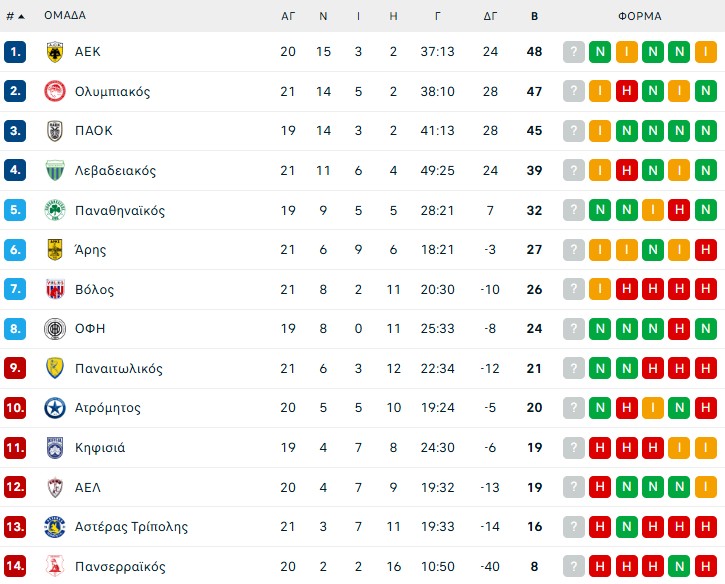Click the Ατρόμητος blue star logo
This screenshot has width=725, height=584.
54,408
